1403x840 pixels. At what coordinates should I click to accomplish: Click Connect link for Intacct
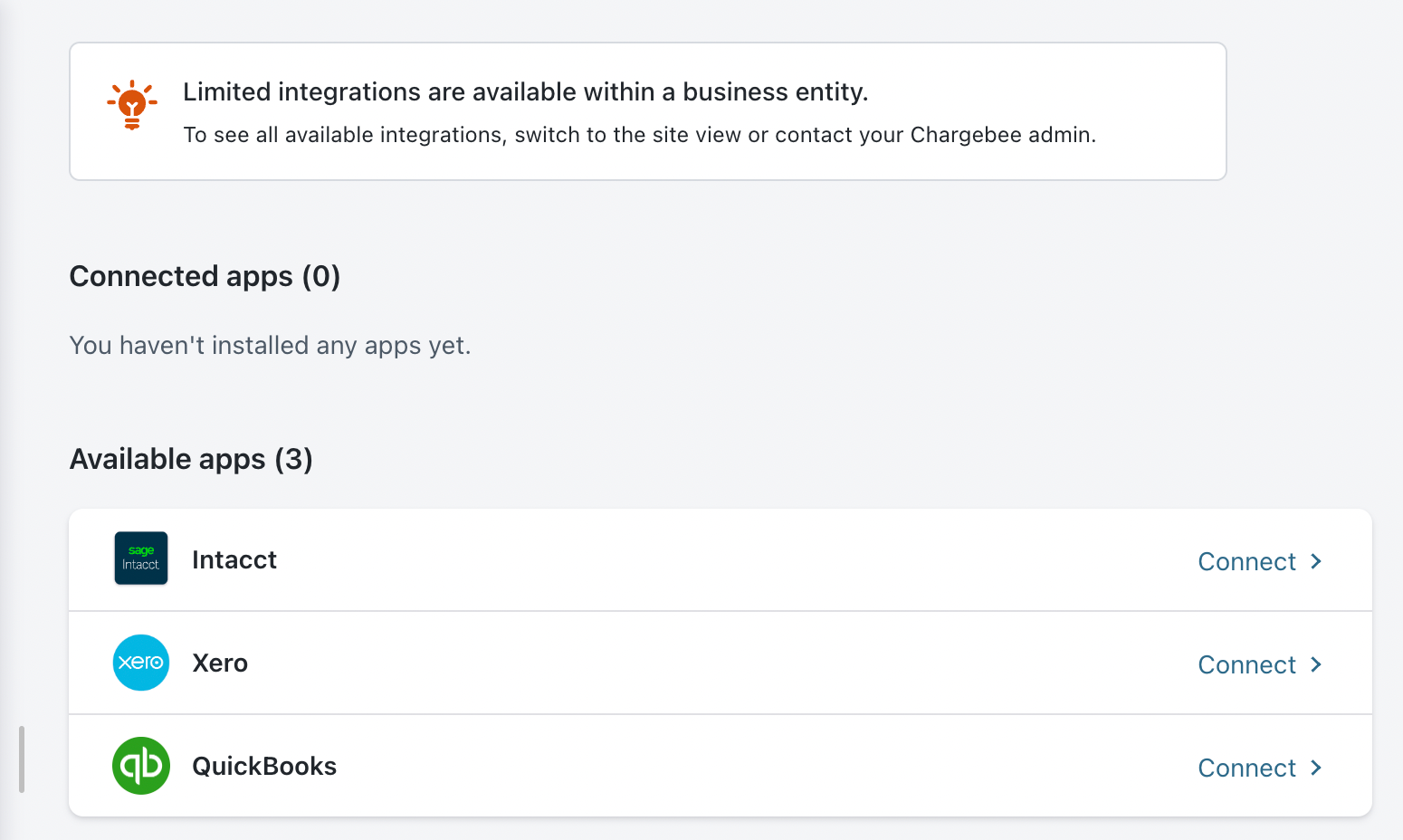1246,562
